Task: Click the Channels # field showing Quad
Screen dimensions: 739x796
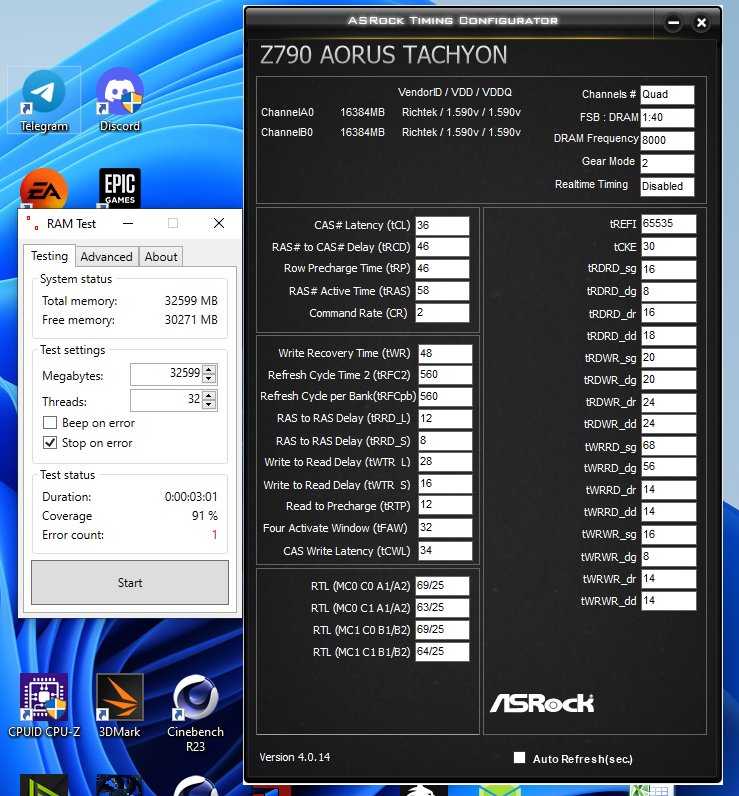Action: point(667,95)
